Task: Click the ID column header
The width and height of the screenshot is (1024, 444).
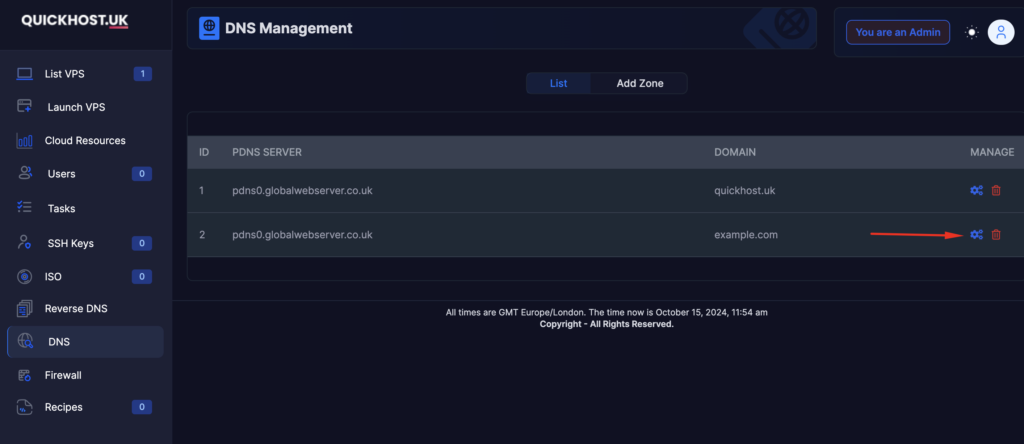Action: coord(204,152)
